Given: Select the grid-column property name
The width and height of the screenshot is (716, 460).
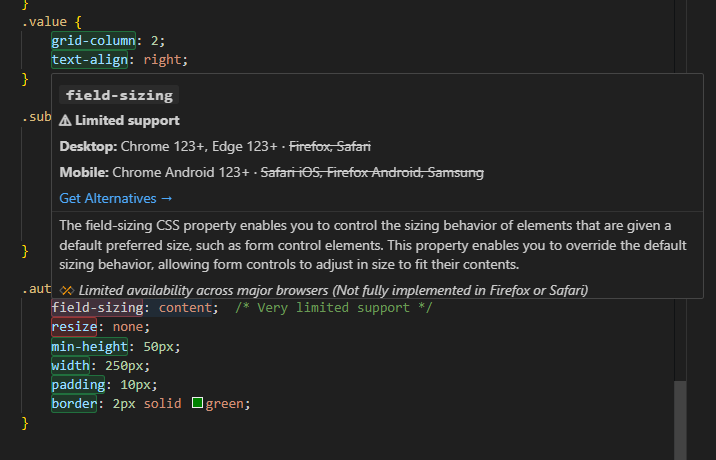Looking at the screenshot, I should coord(93,41).
